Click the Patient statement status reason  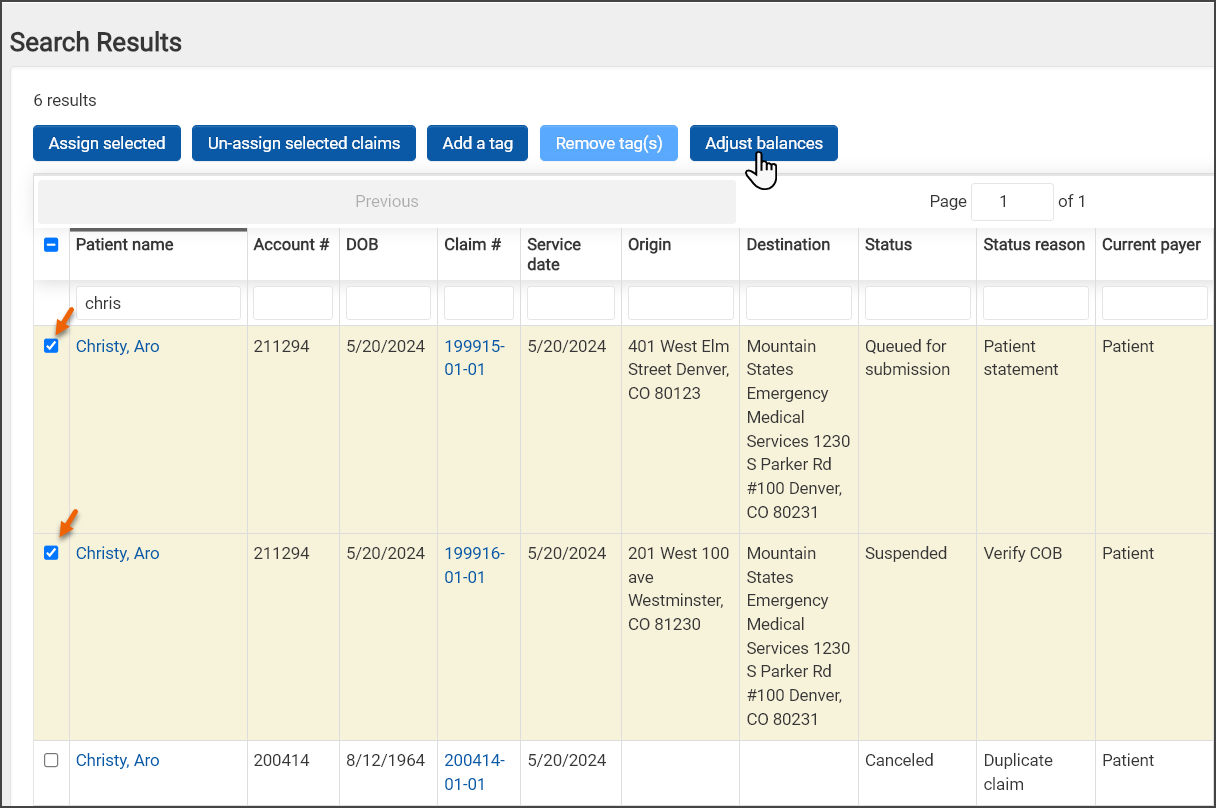[x=1021, y=358]
